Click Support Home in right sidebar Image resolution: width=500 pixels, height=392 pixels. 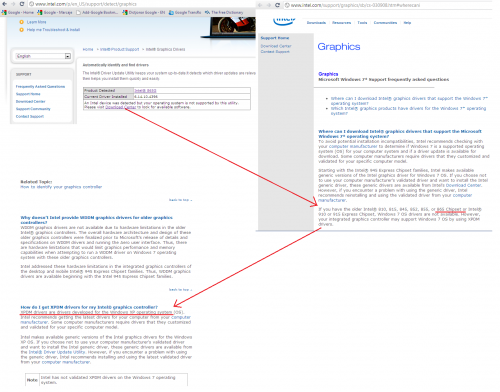(x=275, y=38)
